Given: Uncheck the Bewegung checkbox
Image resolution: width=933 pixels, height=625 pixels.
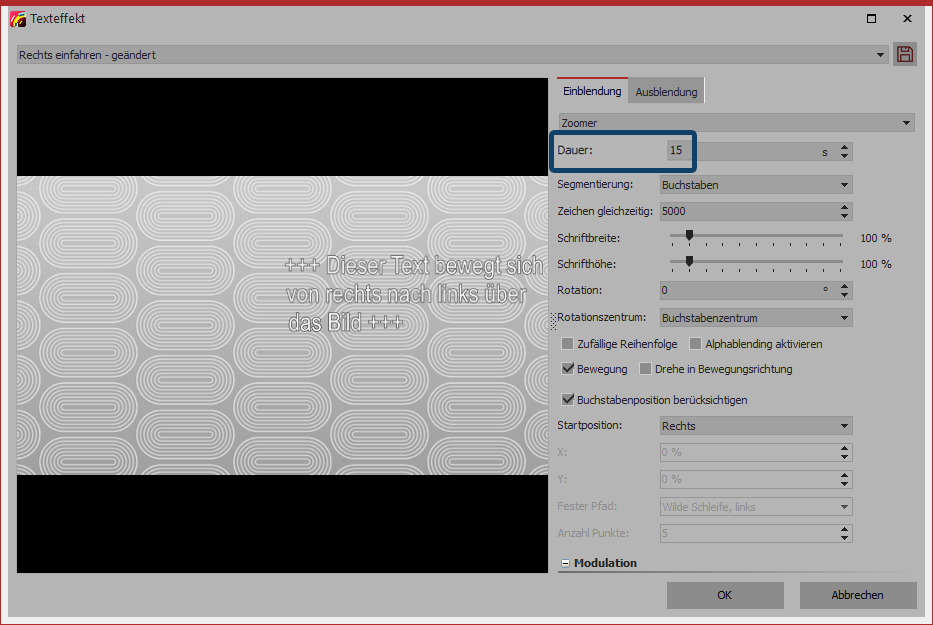Looking at the screenshot, I should point(568,369).
